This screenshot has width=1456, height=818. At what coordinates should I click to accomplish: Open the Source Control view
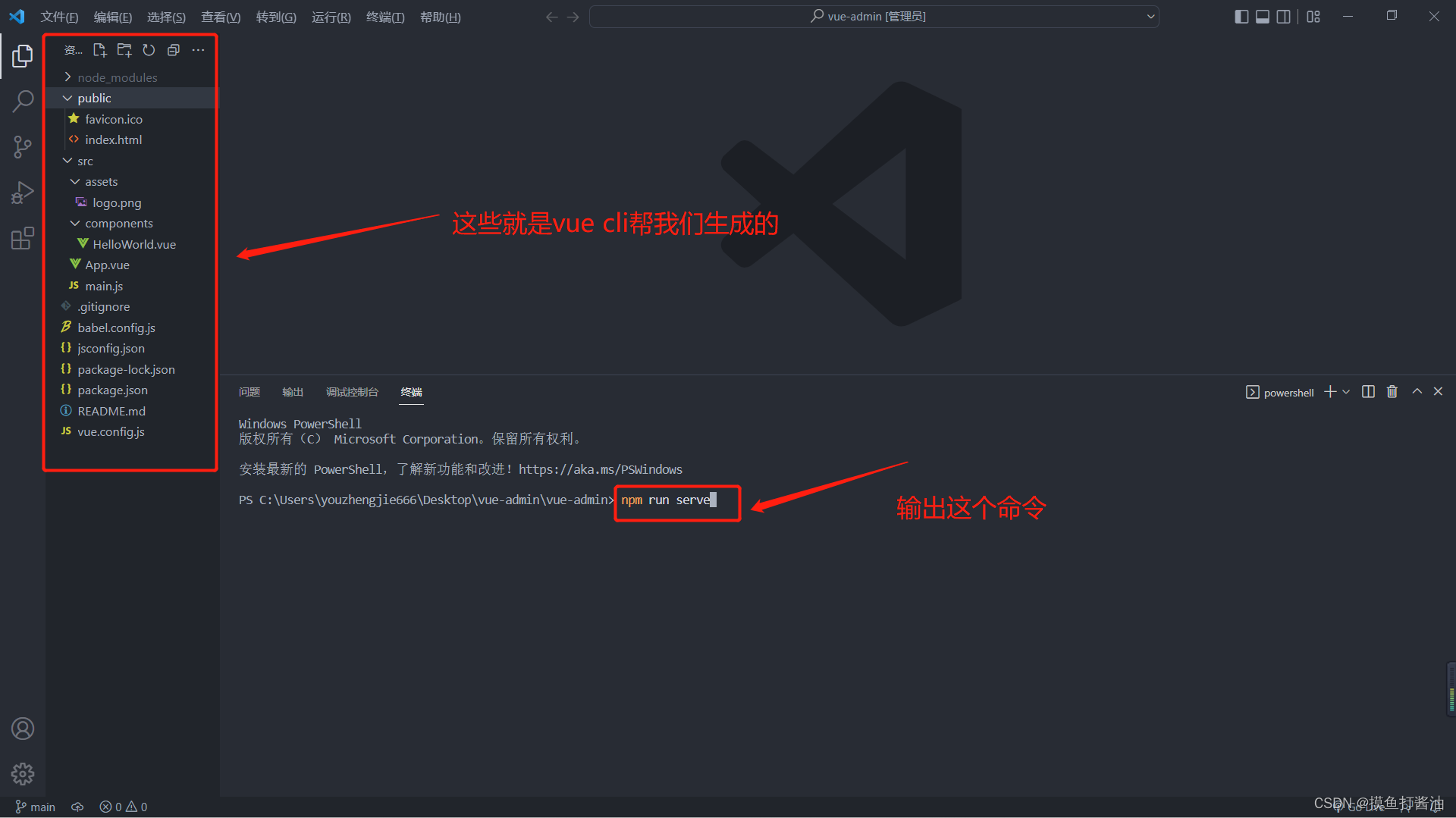click(x=23, y=147)
